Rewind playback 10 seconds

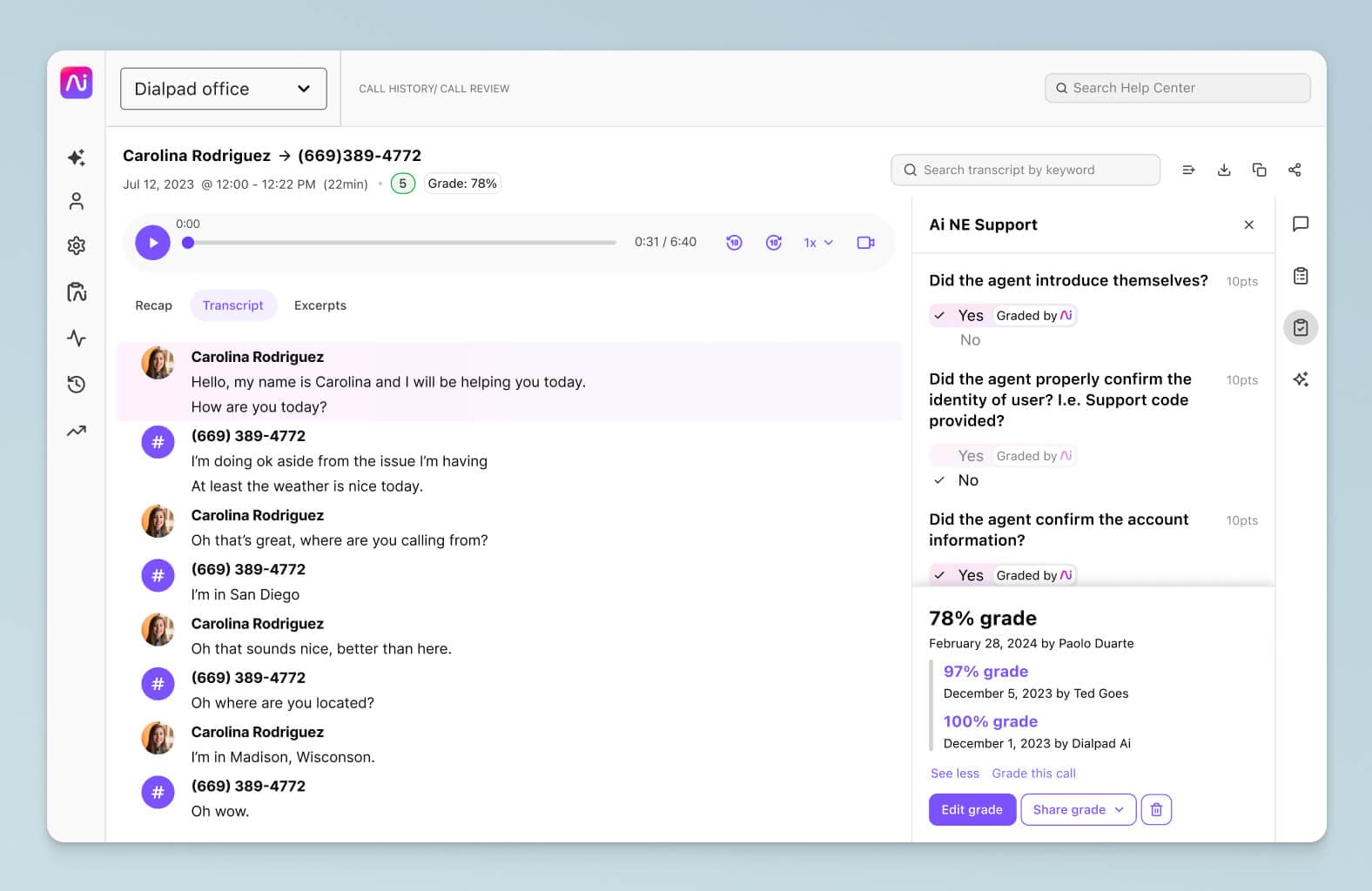click(x=734, y=243)
